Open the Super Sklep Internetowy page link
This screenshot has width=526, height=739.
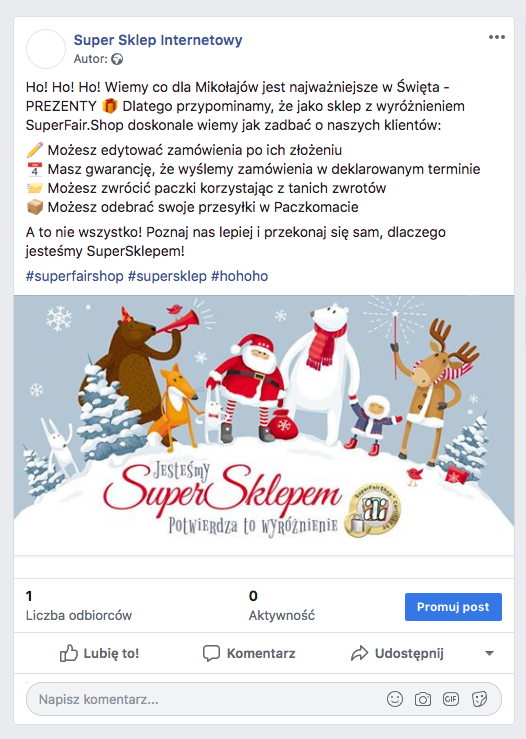tap(158, 40)
